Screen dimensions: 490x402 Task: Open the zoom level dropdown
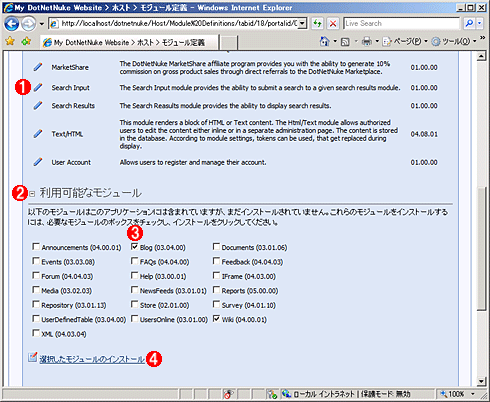click(473, 394)
